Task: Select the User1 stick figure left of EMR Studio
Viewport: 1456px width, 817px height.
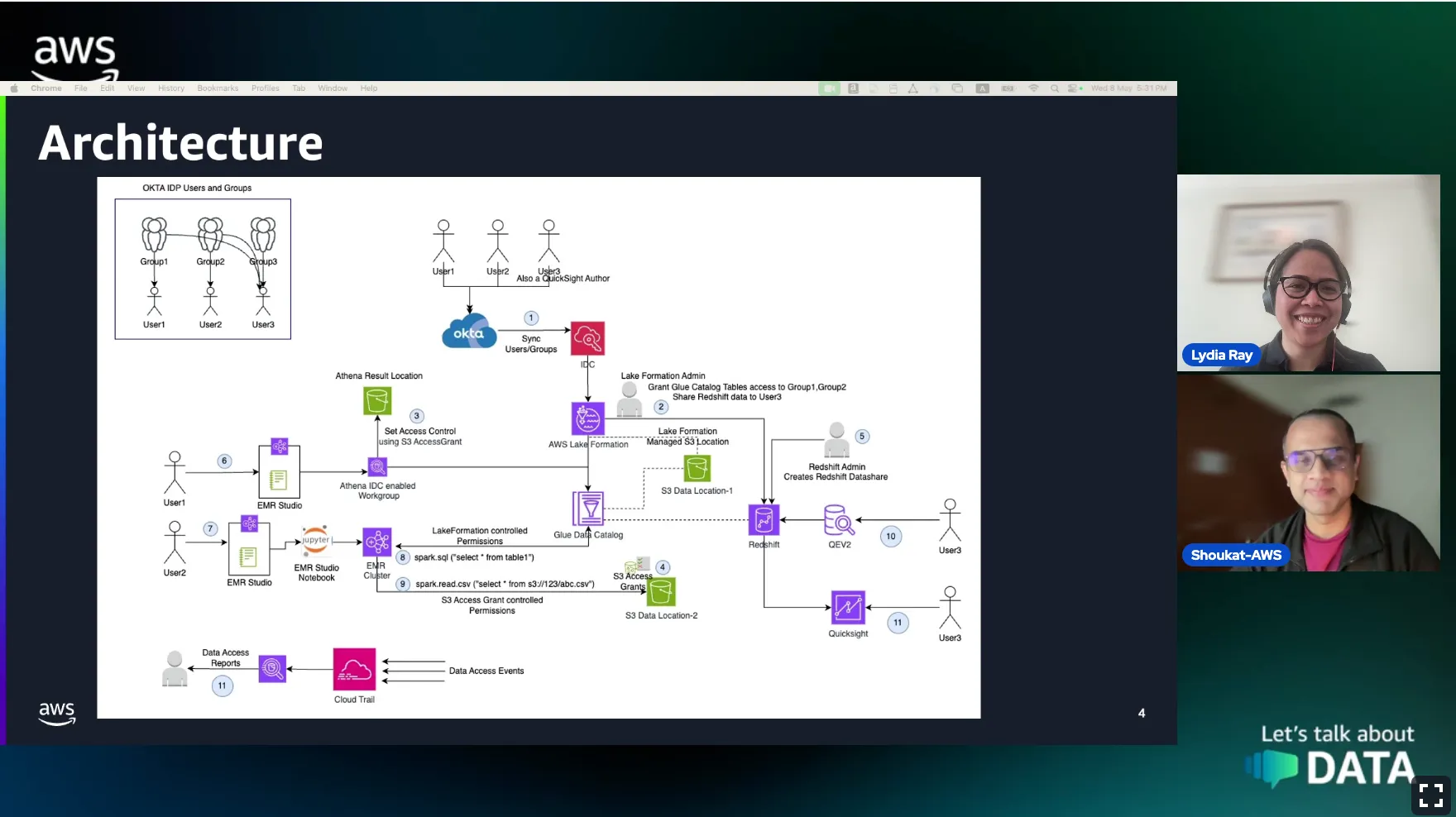Action: coord(175,472)
